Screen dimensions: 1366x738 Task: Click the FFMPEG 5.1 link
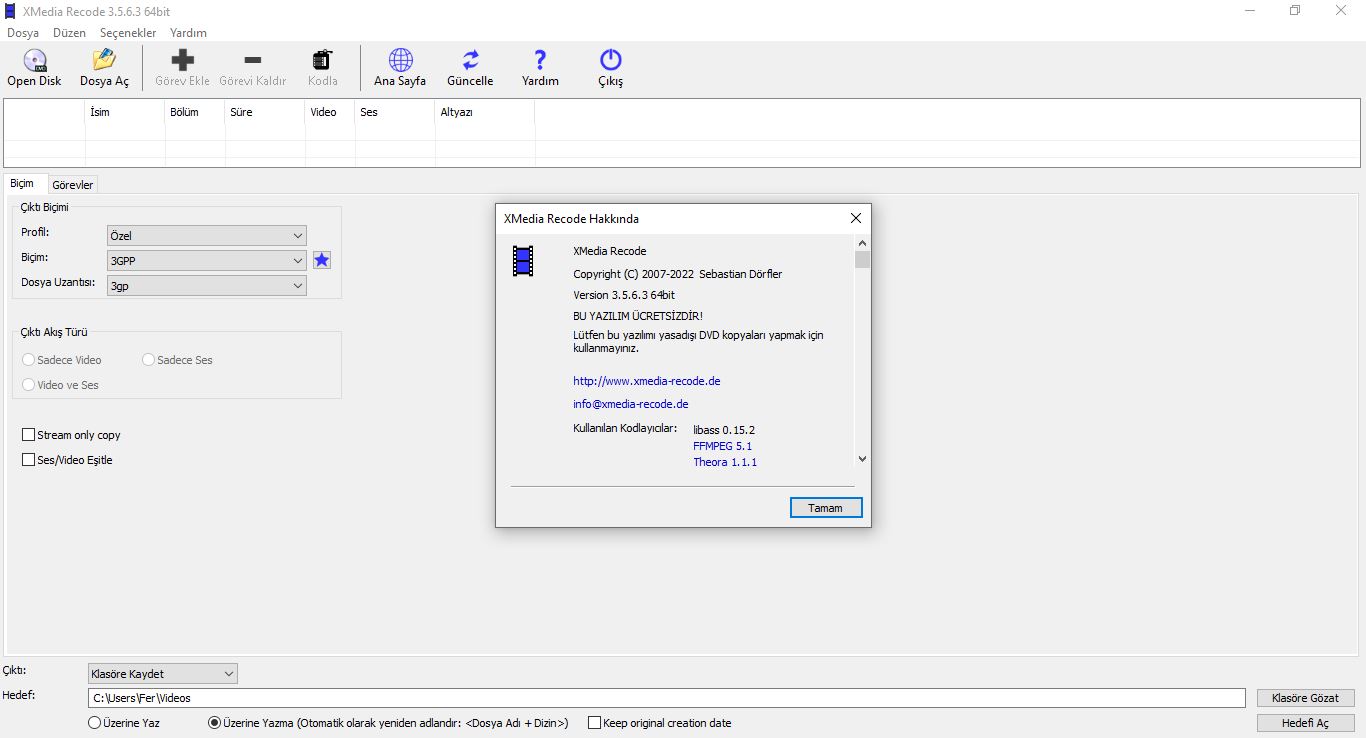pos(722,446)
